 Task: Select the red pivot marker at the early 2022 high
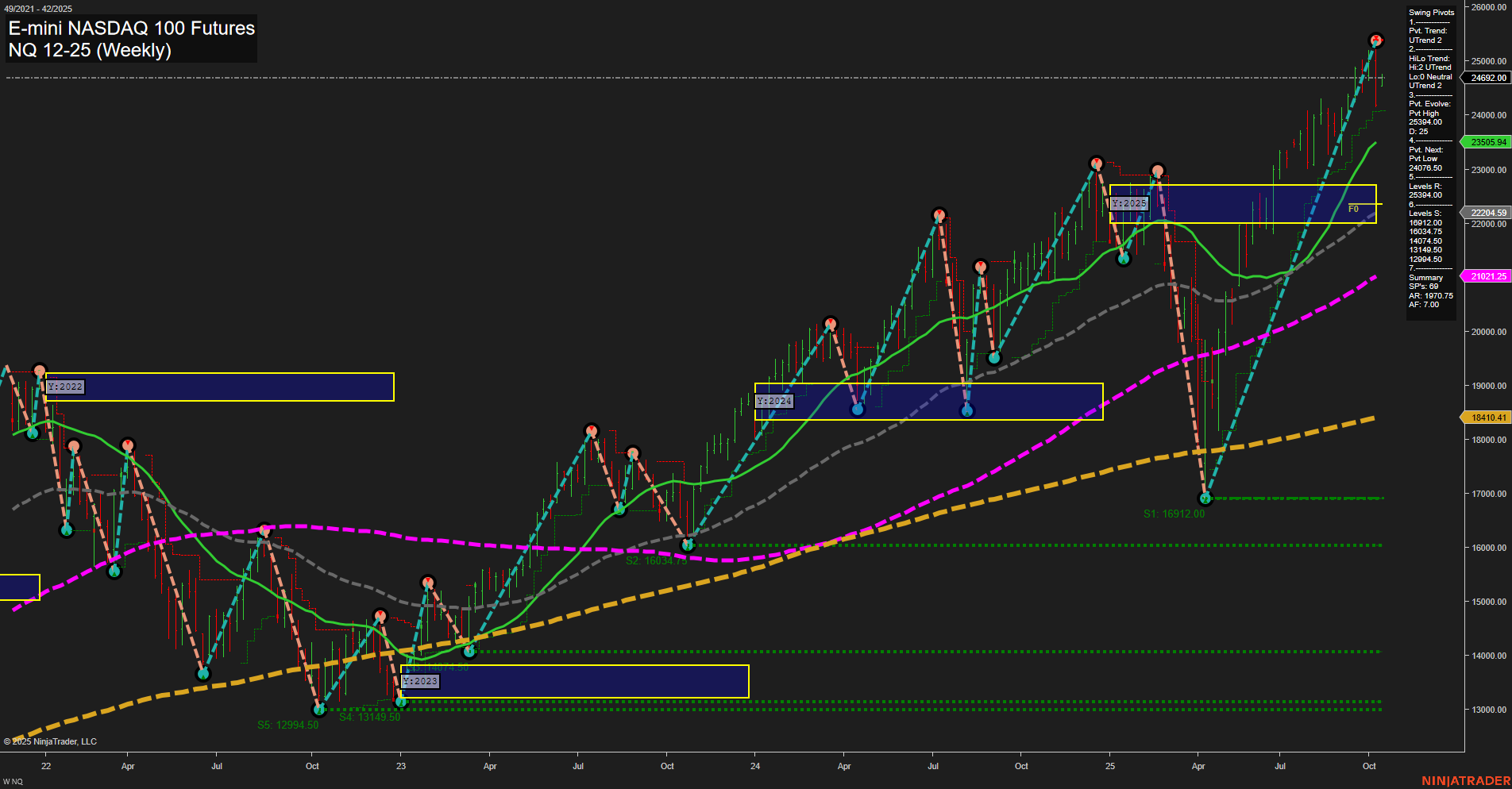click(x=38, y=368)
